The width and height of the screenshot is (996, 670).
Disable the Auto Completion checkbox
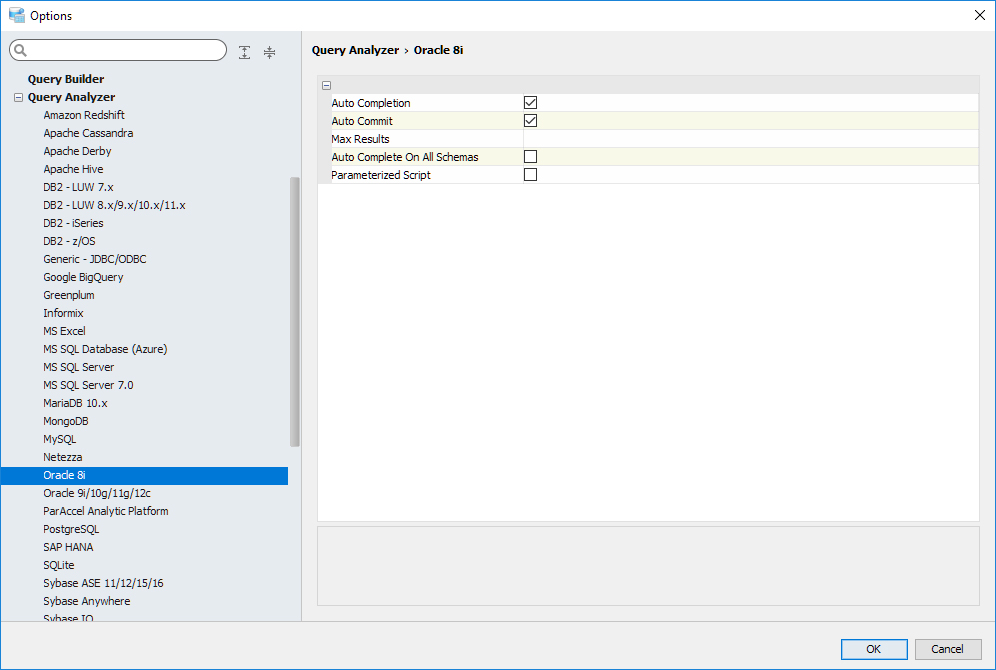531,103
